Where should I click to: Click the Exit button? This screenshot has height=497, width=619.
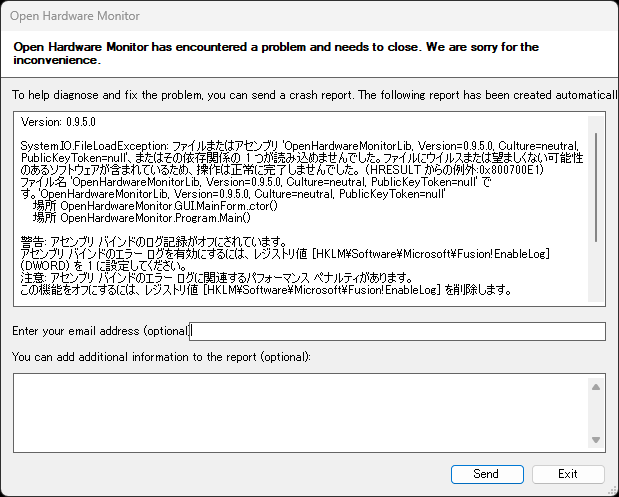pyautogui.click(x=568, y=474)
